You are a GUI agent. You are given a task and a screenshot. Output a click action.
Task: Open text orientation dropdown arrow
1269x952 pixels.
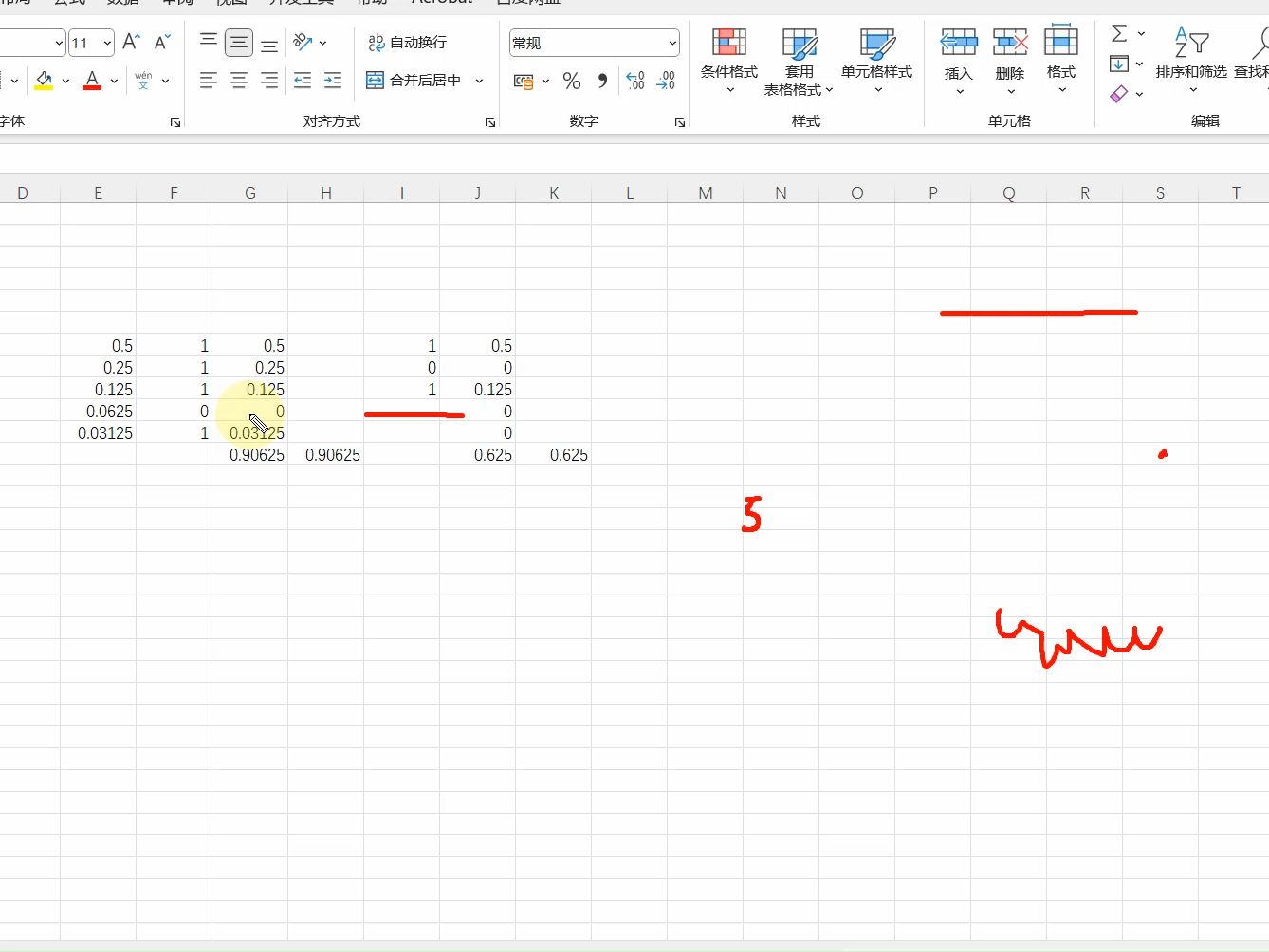point(323,43)
